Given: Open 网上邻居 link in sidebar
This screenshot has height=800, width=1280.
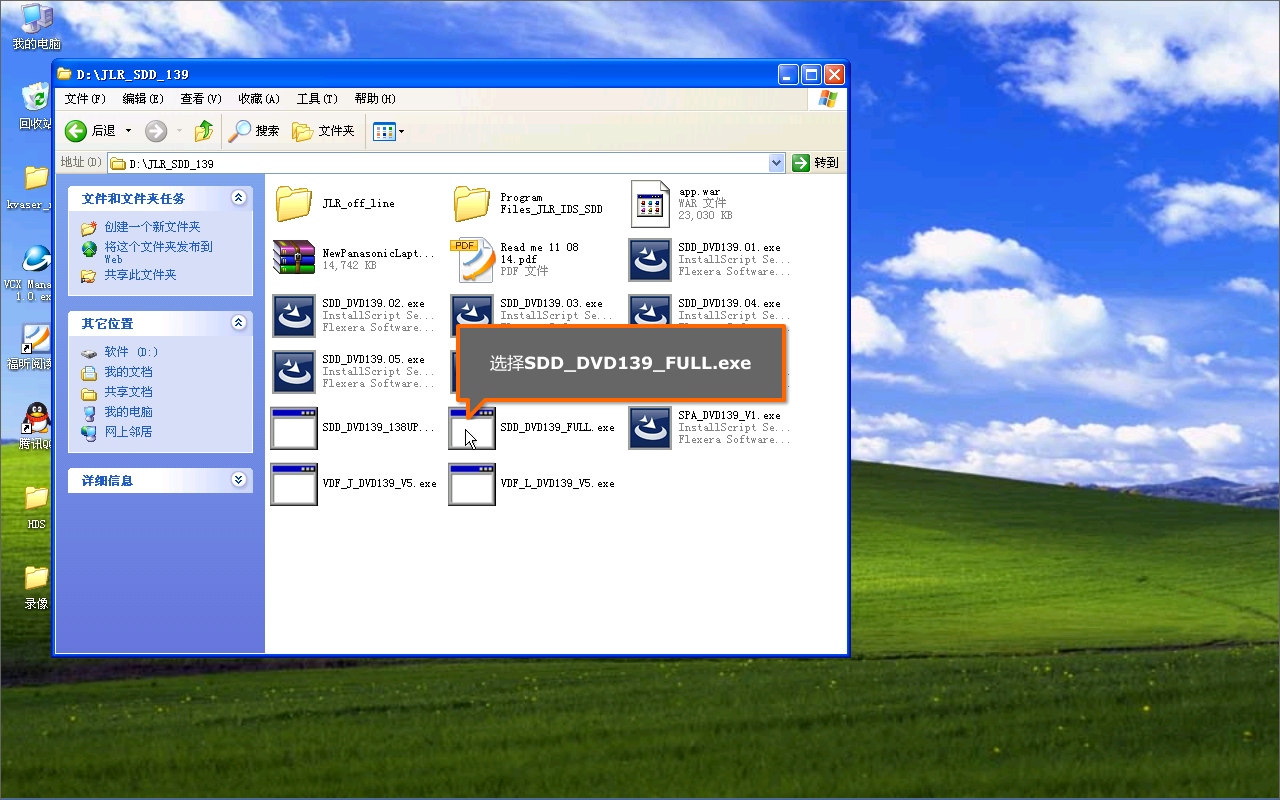Looking at the screenshot, I should click(x=128, y=432).
